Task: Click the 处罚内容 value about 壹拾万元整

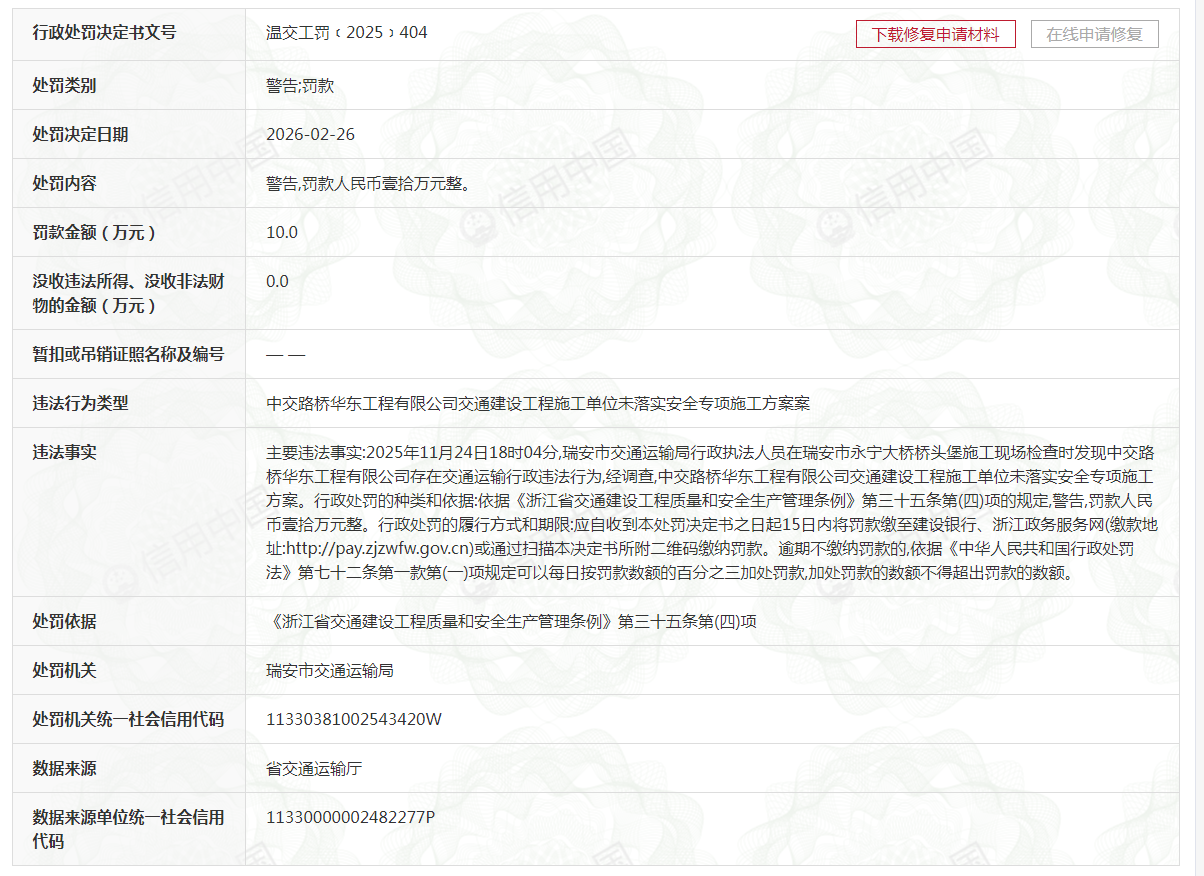Action: point(367,184)
